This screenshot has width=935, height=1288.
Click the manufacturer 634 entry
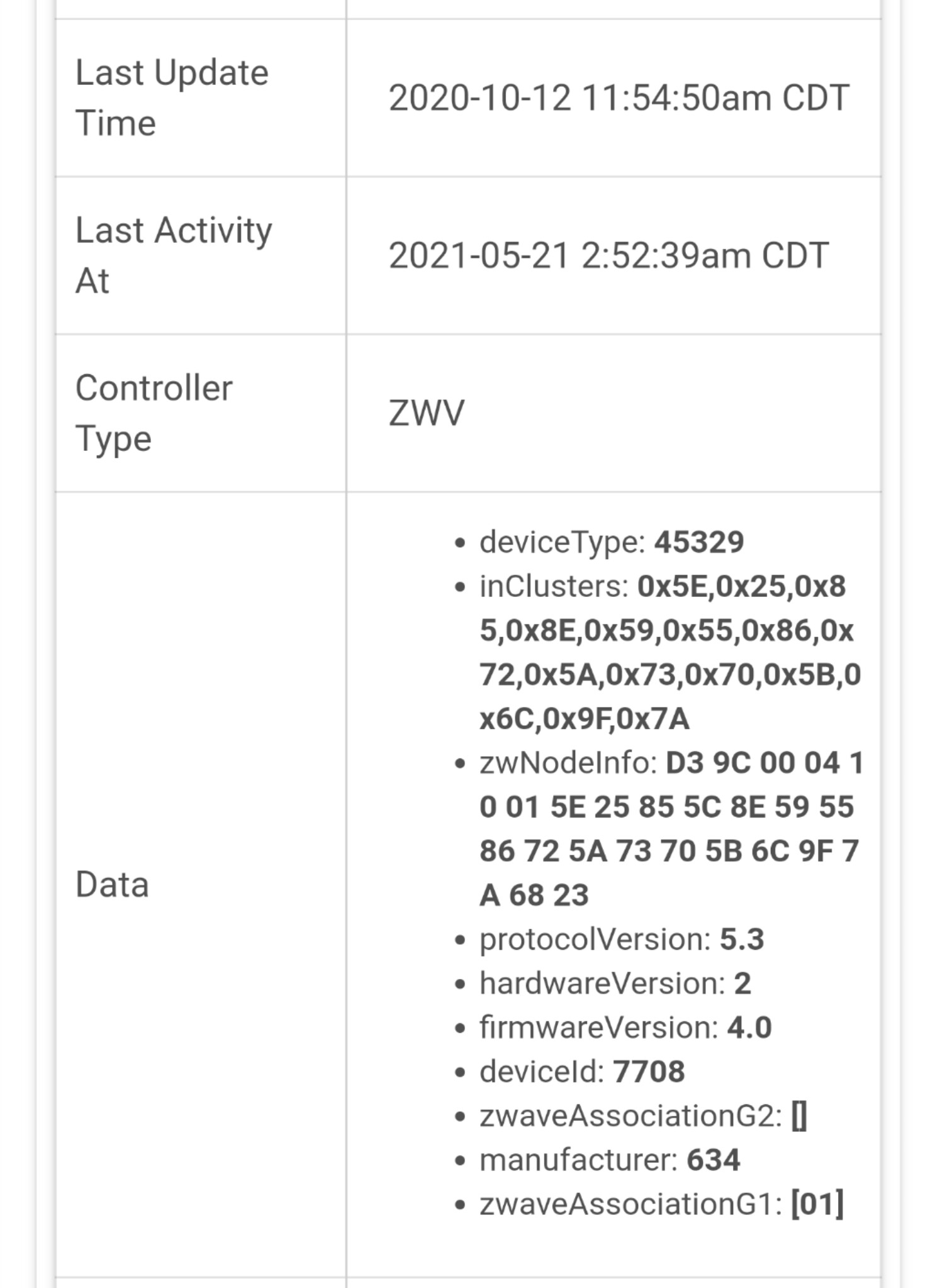pos(610,1160)
